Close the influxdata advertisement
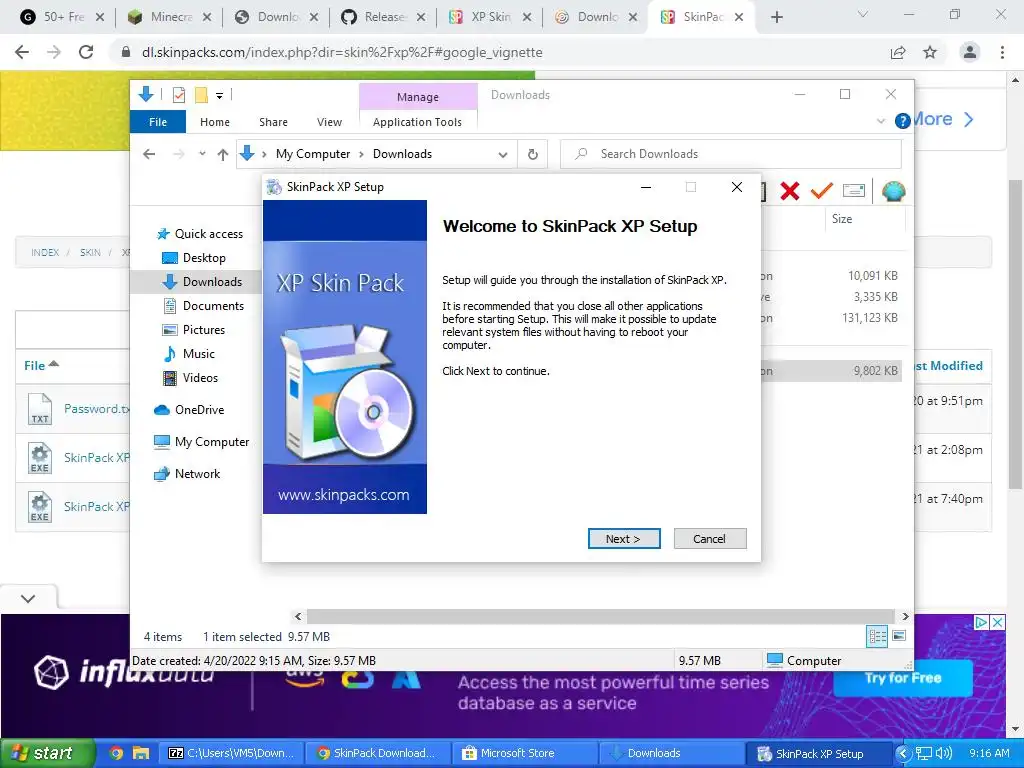1024x768 pixels. 997,622
